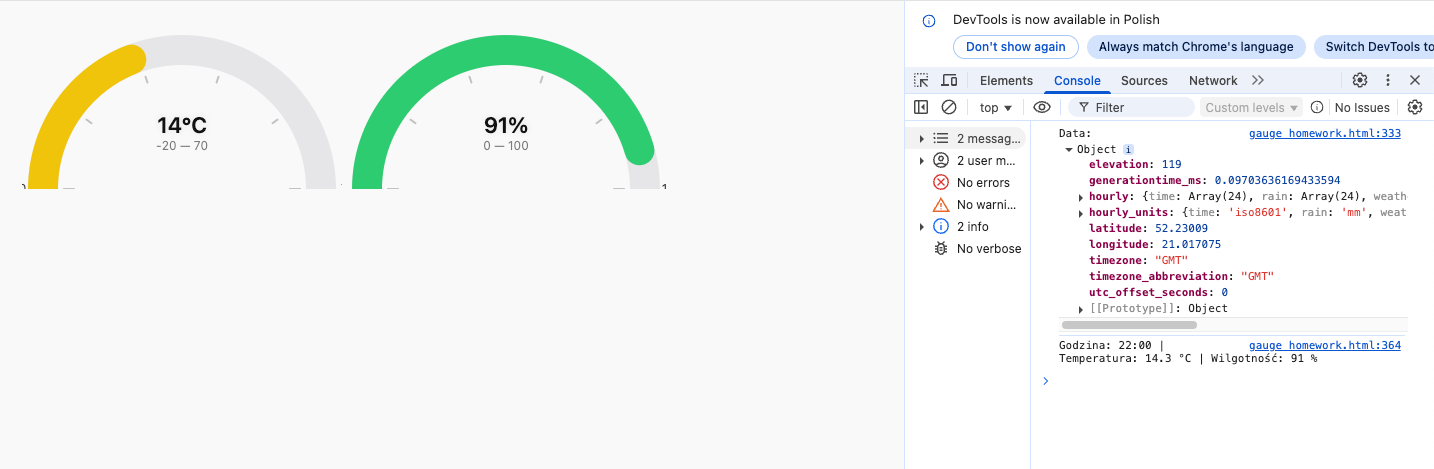Click the Don't show again button
The image size is (1434, 469).
(x=1015, y=46)
